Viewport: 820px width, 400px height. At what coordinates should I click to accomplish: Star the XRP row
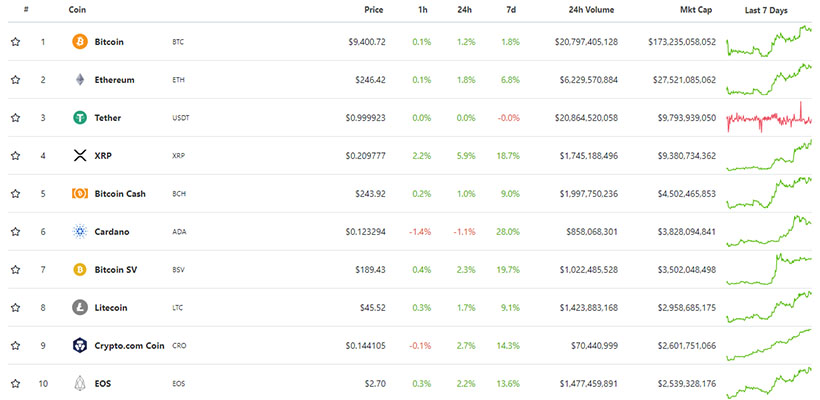[15, 155]
